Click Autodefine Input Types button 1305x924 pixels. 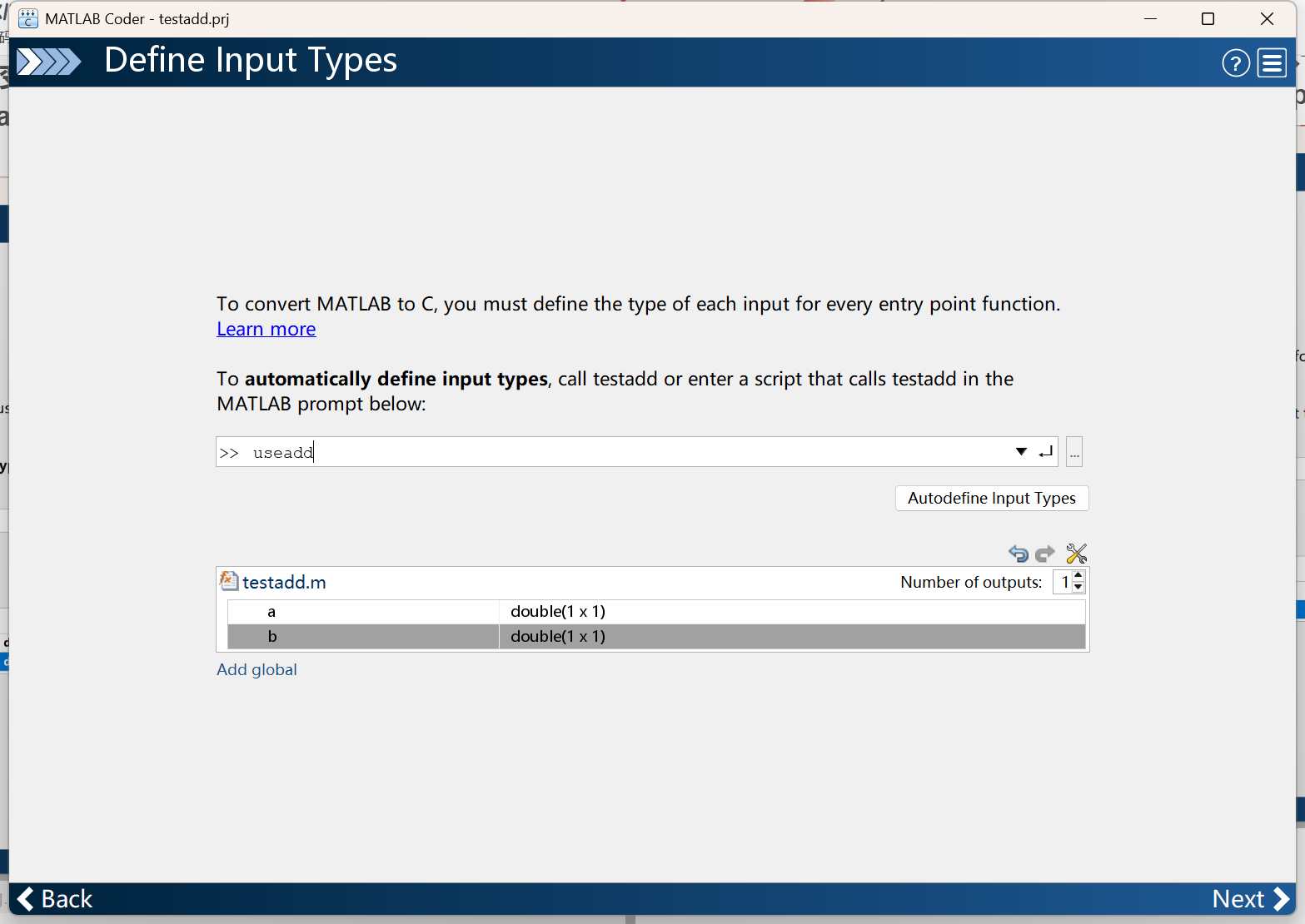pos(992,498)
